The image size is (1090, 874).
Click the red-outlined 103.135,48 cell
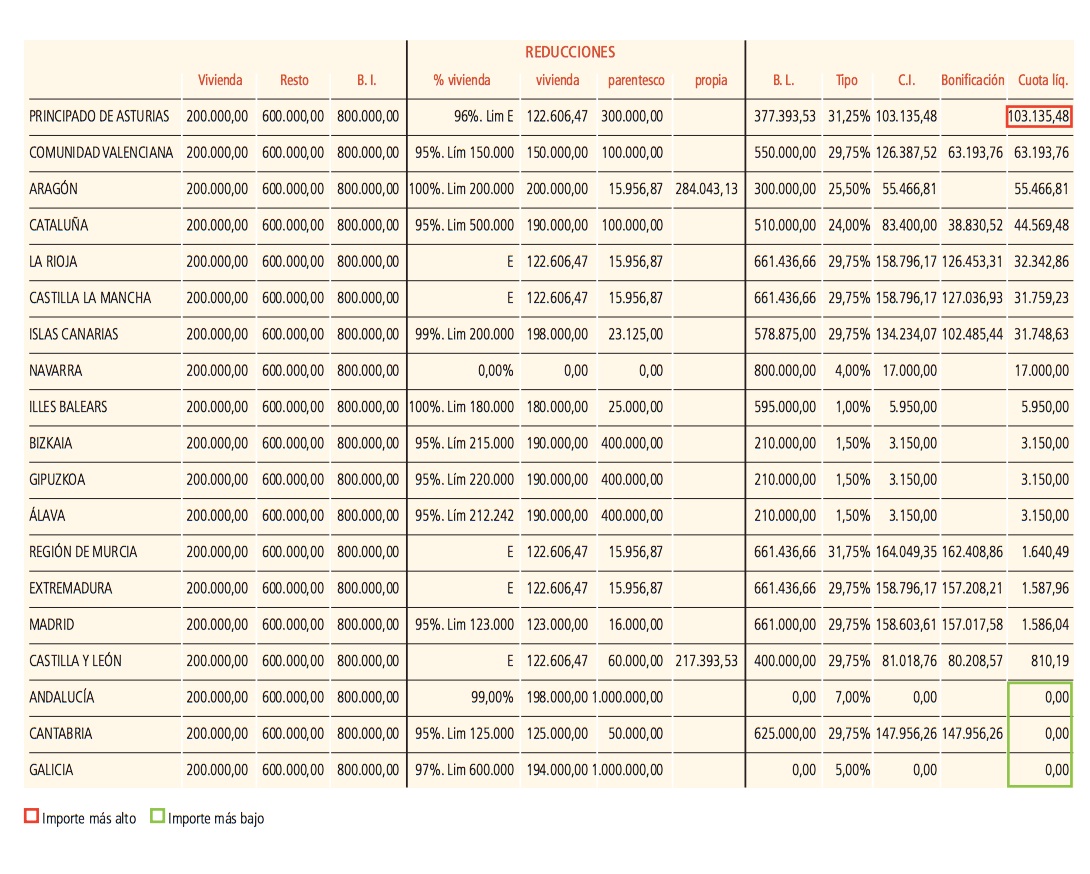1039,116
